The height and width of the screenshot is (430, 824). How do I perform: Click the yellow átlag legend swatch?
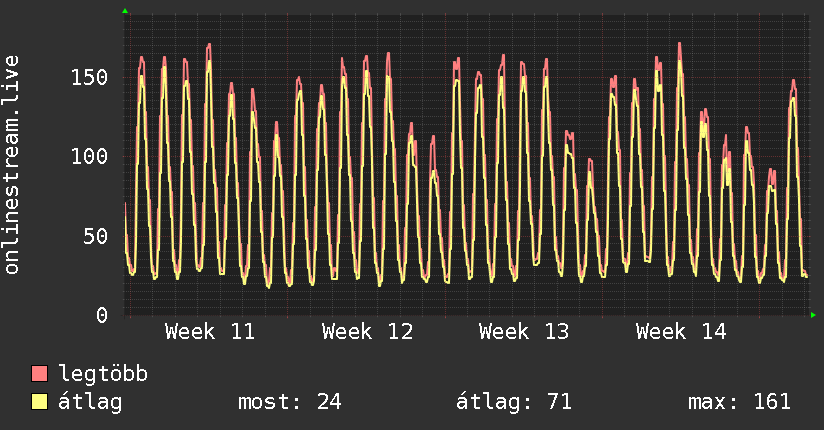coord(39,402)
